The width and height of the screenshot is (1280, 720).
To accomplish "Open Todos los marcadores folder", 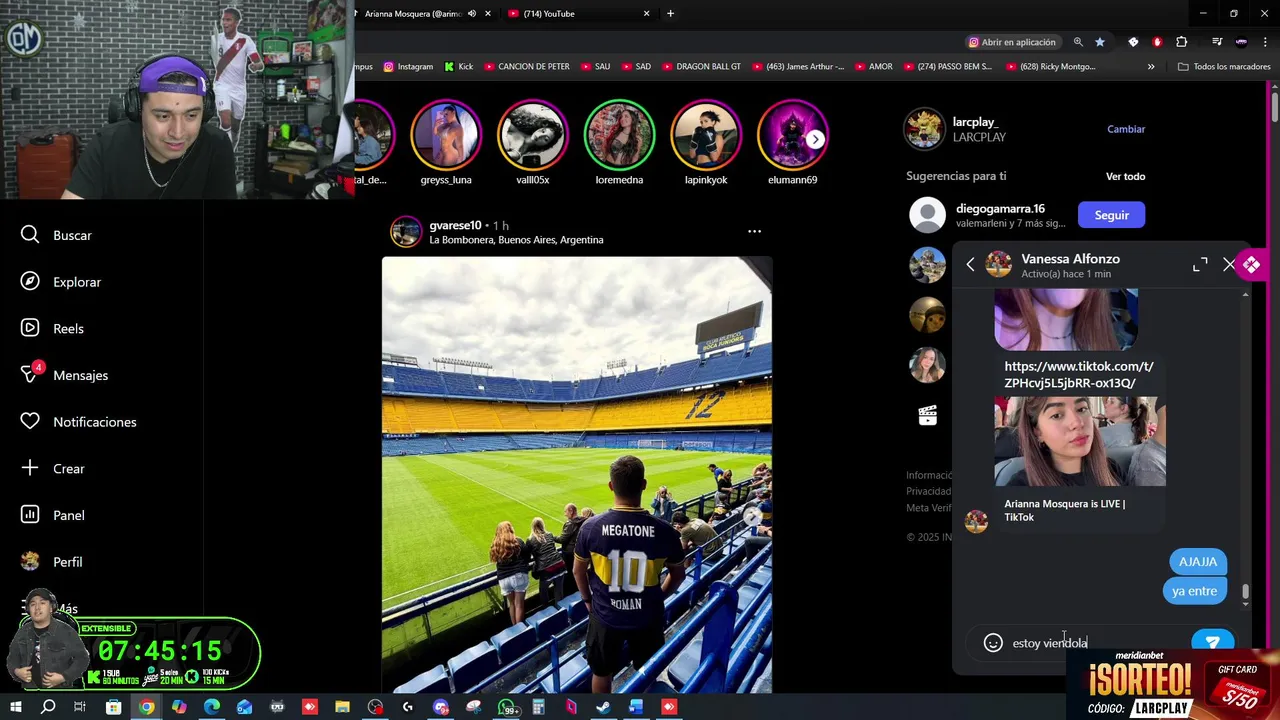I will (1224, 67).
